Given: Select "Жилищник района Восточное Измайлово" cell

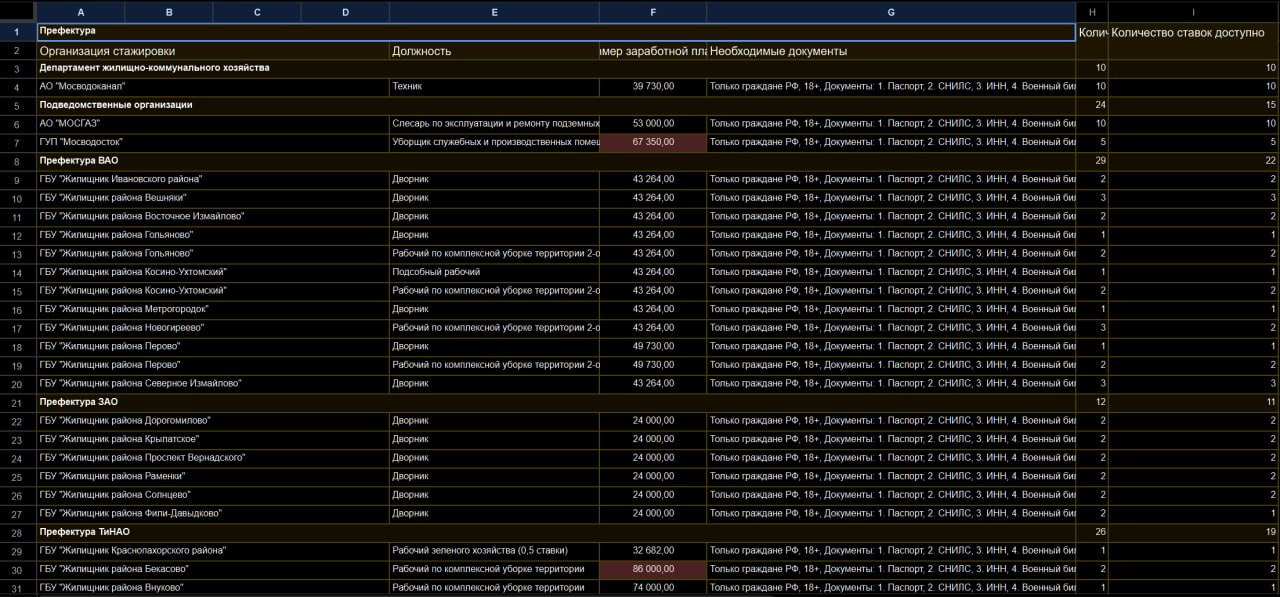Looking at the screenshot, I should point(213,216).
